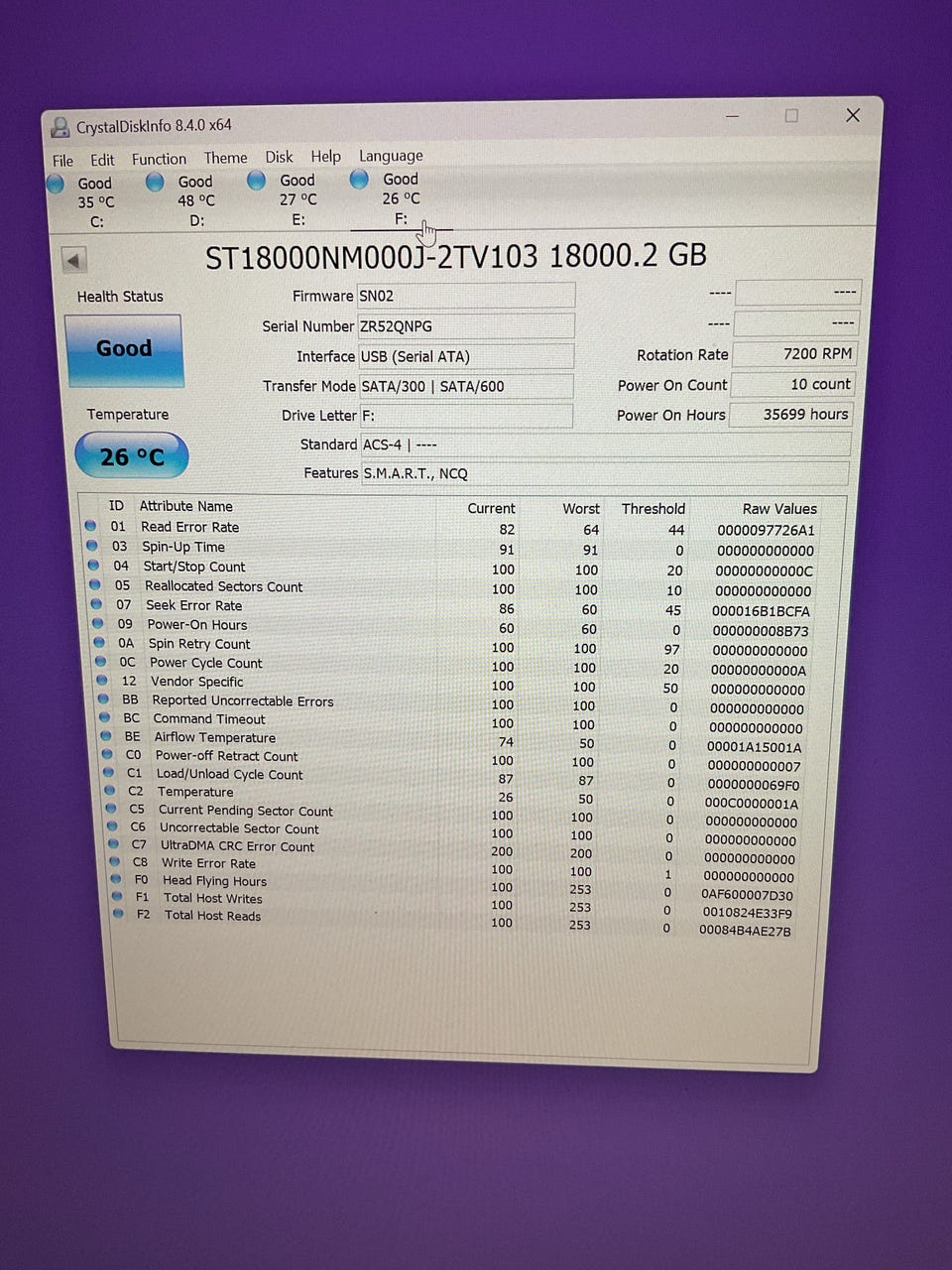Viewport: 952px width, 1270px height.
Task: Click the Transfer Mode field
Action: click(x=465, y=386)
